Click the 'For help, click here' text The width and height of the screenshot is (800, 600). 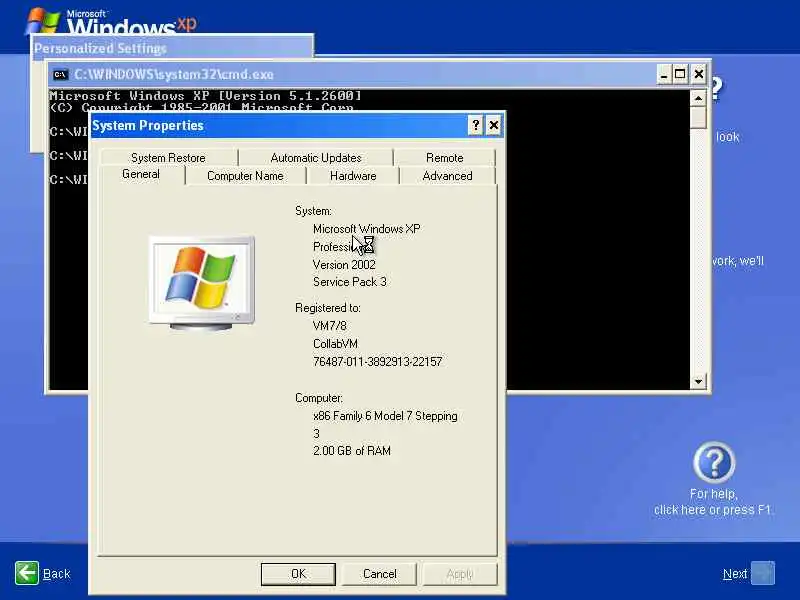coord(713,502)
